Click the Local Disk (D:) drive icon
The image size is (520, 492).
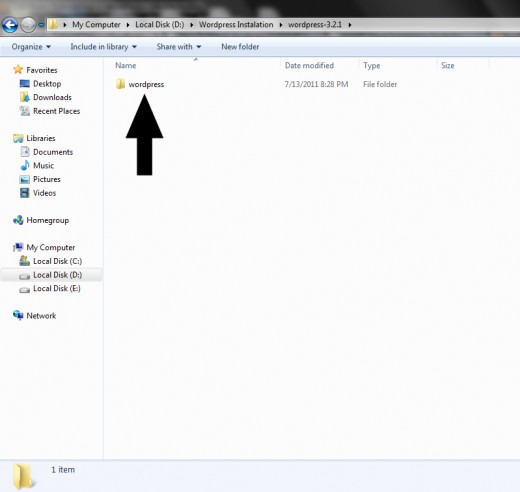point(25,276)
